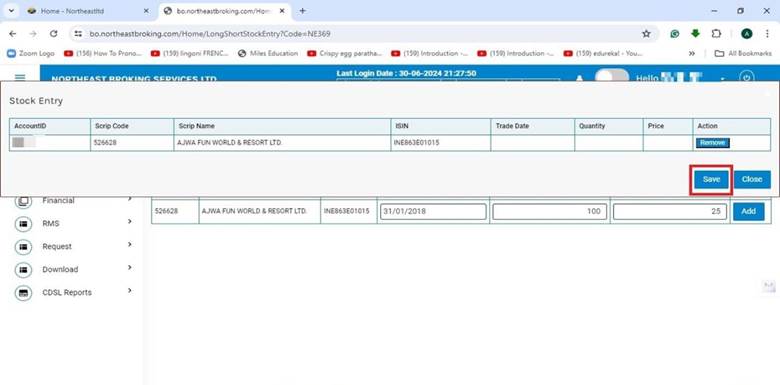Close the Stock Entry dialog
The height and width of the screenshot is (385, 780).
click(x=752, y=180)
